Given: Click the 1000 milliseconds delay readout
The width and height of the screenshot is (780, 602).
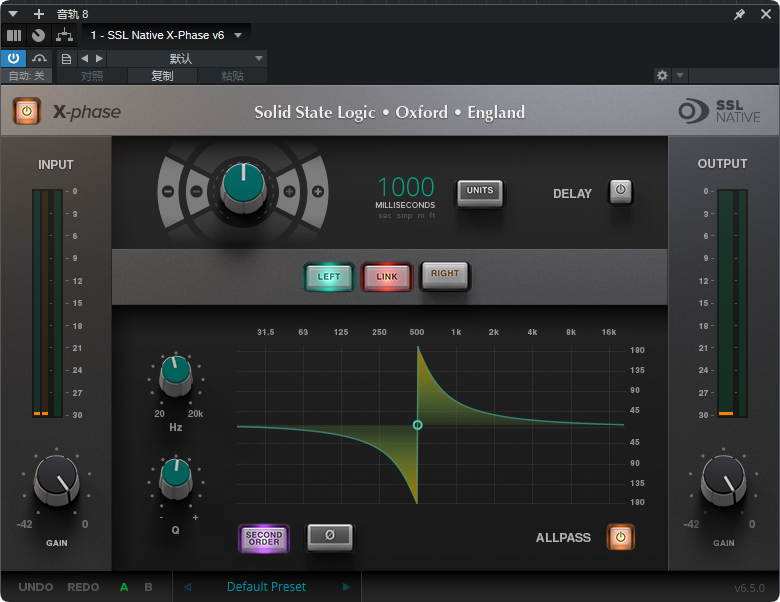Looking at the screenshot, I should click(x=406, y=187).
